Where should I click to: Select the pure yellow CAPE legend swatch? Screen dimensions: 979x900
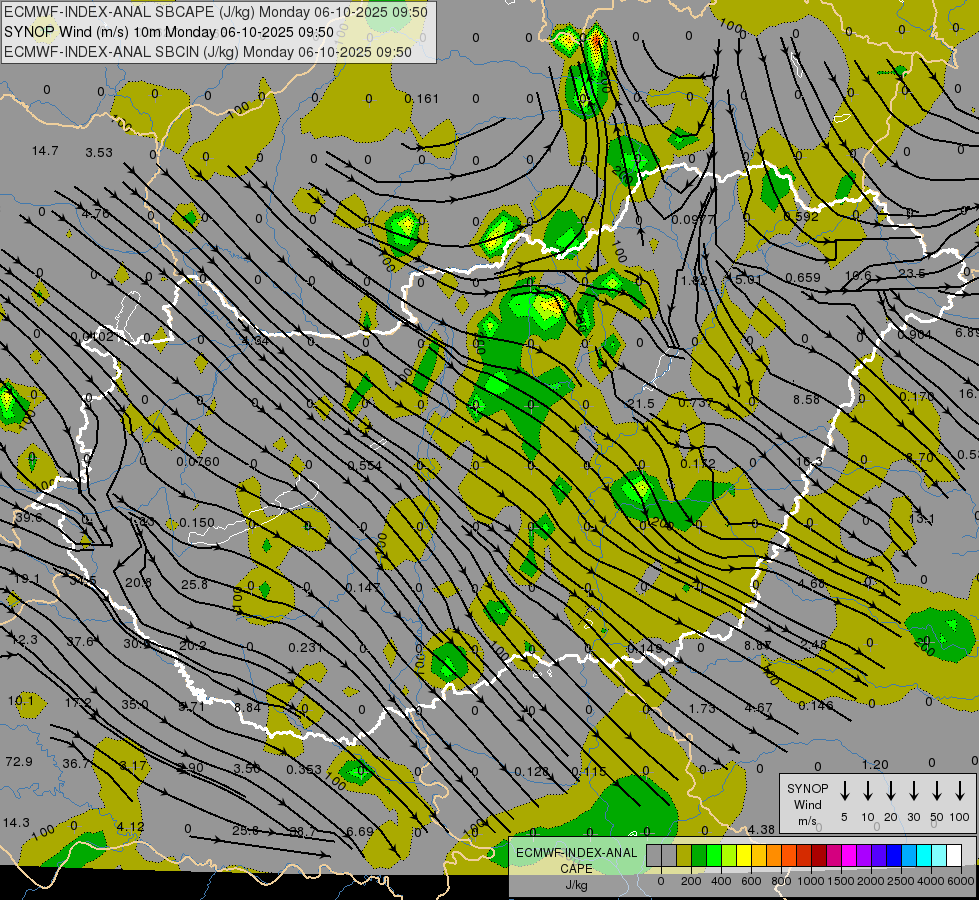tap(744, 856)
